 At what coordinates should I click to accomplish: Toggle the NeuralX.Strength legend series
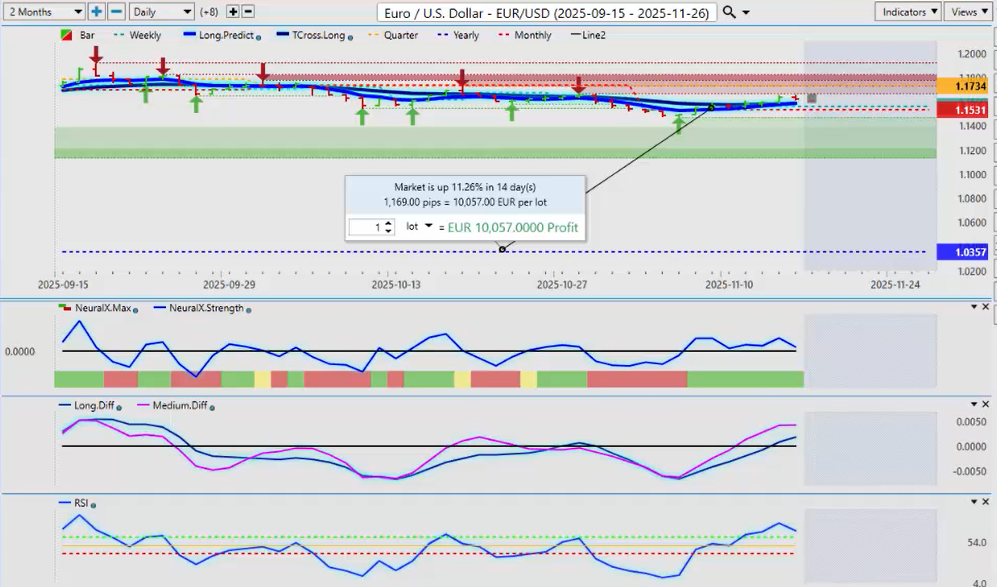(209, 308)
